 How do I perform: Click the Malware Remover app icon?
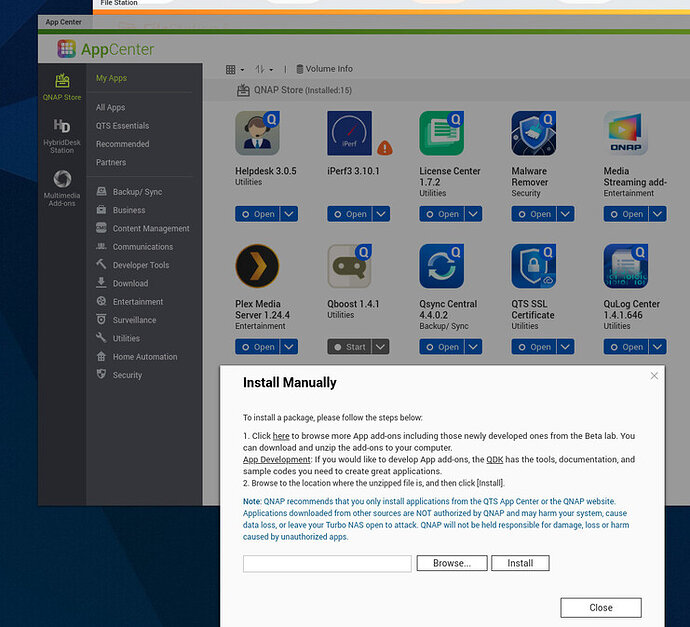(533, 133)
